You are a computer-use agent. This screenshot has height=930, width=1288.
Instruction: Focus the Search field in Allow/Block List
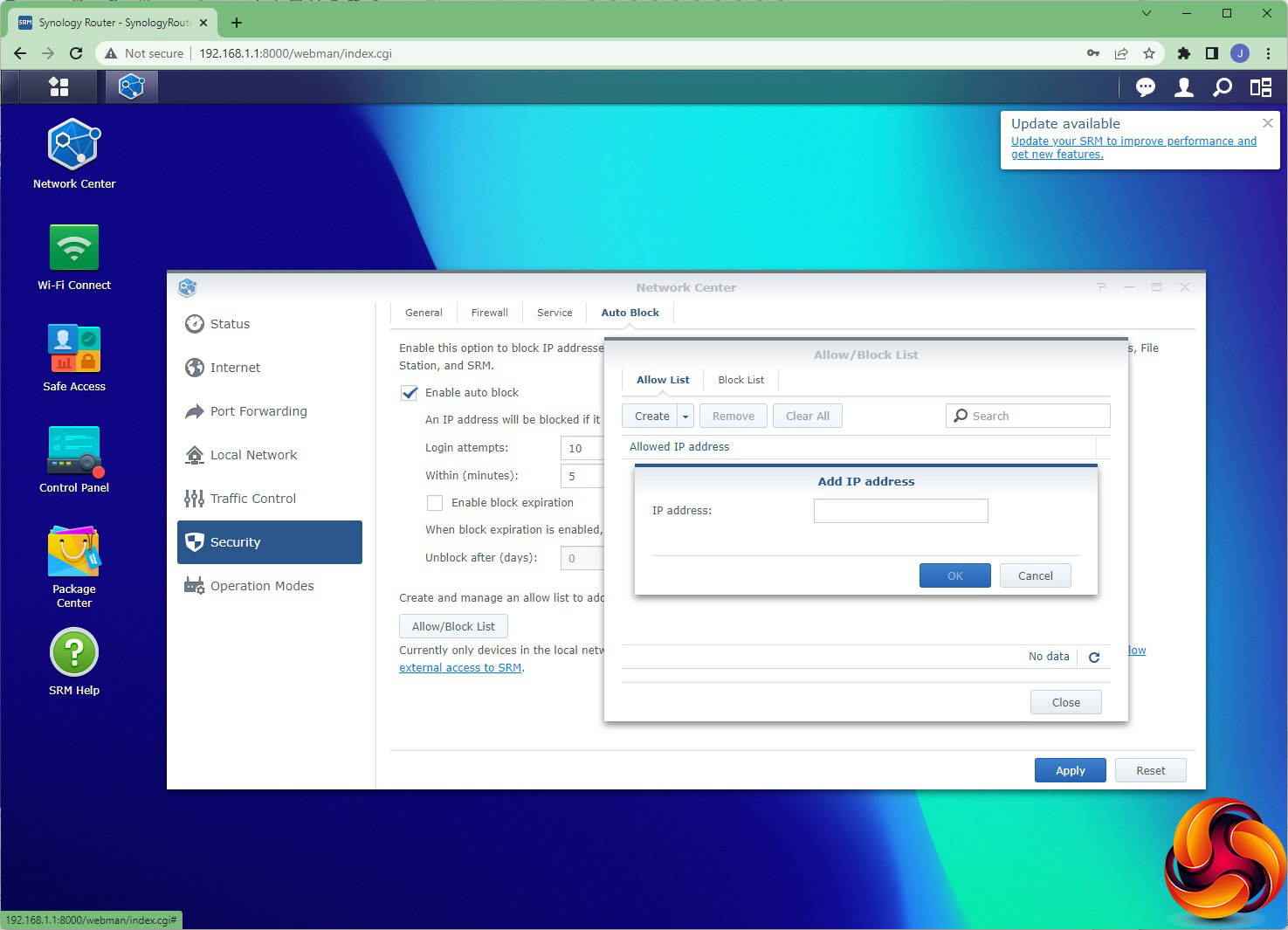tap(1028, 416)
